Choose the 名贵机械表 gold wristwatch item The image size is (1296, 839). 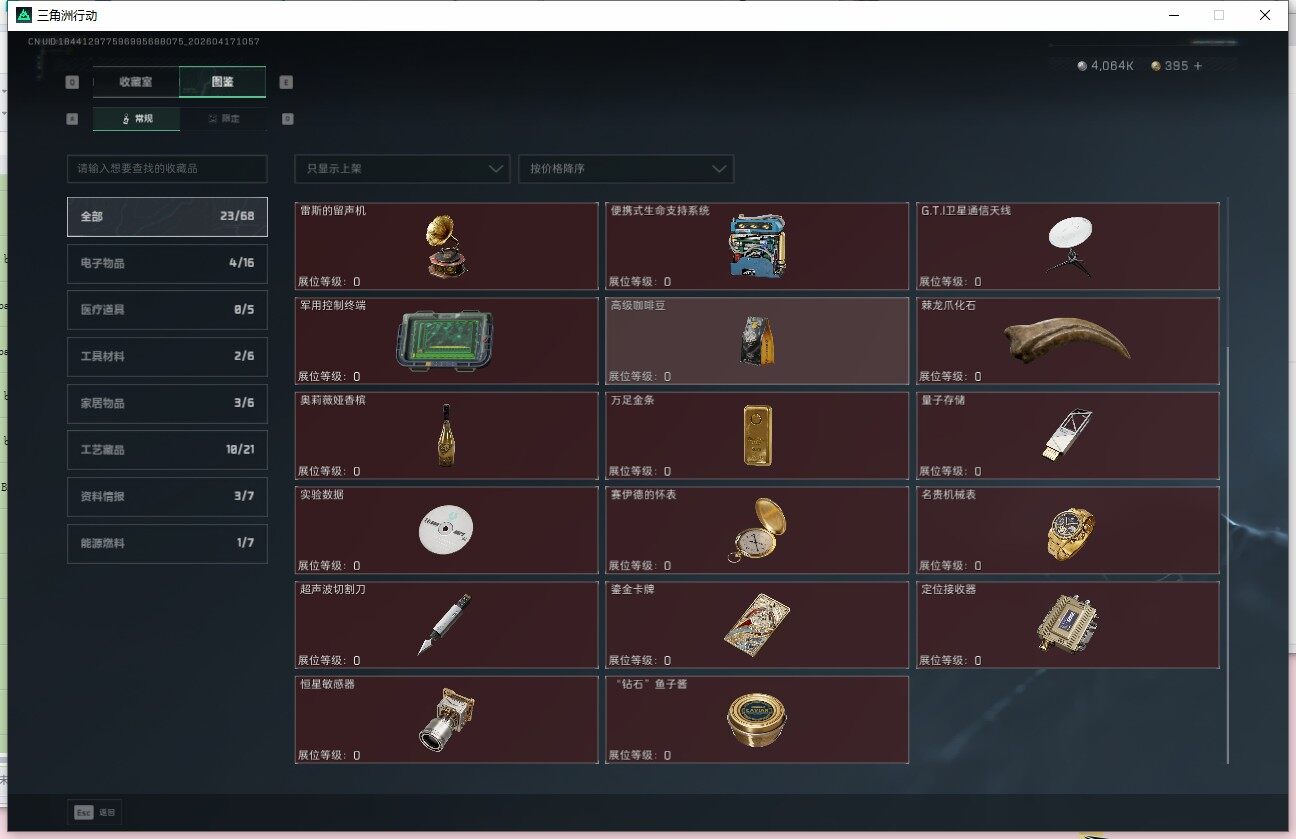pos(1068,530)
